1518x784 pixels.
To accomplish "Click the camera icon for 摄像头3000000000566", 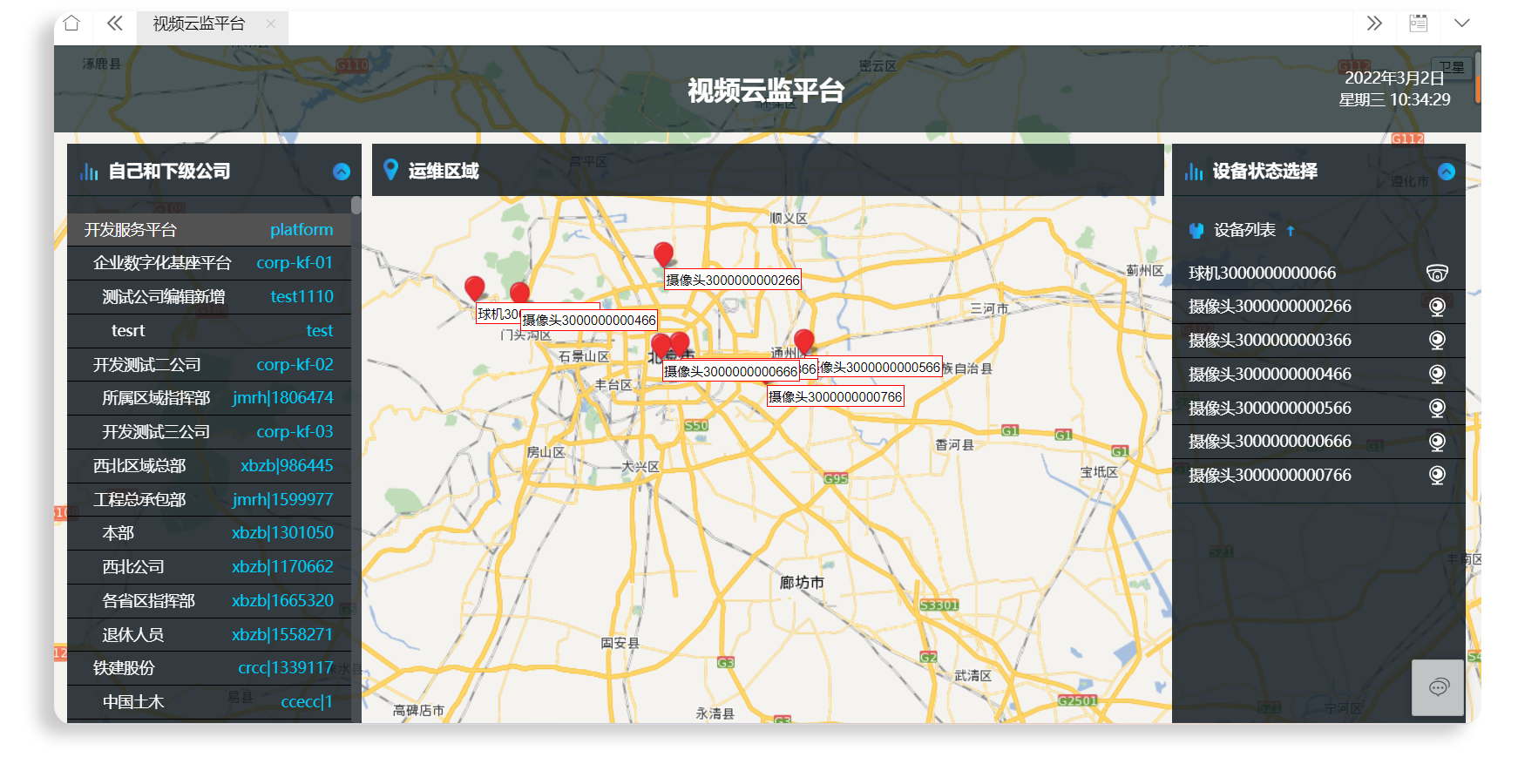I will (x=1438, y=409).
